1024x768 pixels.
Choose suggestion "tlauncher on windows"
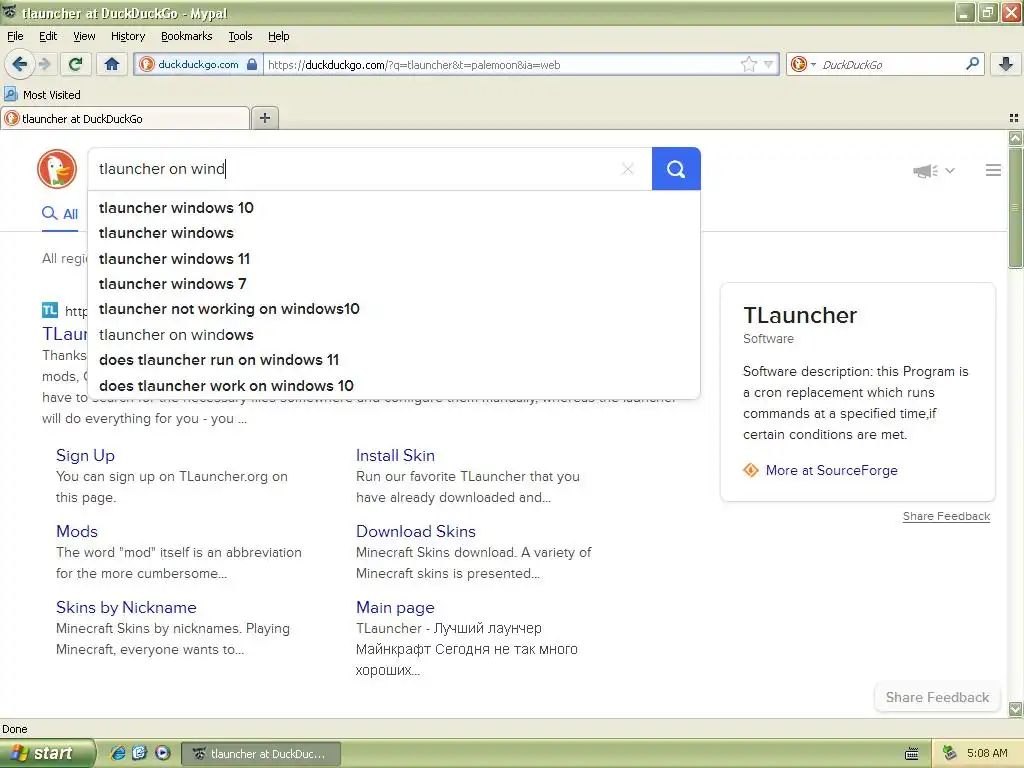tap(394, 335)
